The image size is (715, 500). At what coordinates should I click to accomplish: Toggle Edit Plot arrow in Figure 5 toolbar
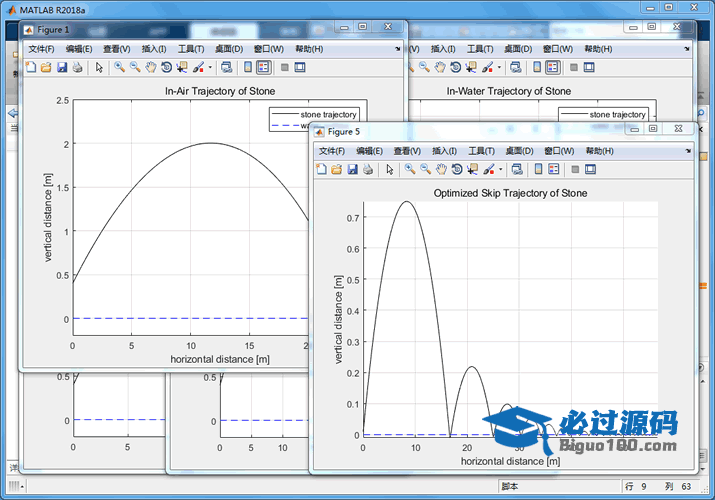click(389, 170)
